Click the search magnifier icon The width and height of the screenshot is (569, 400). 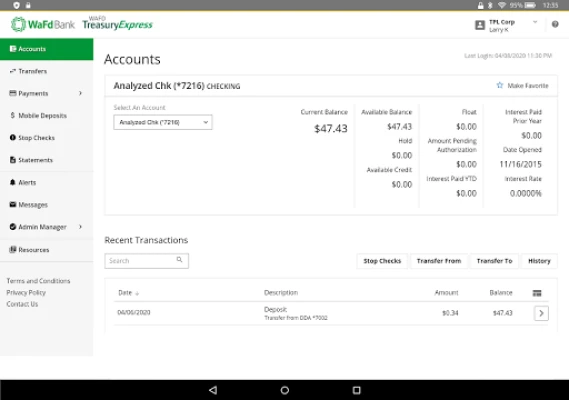[x=179, y=260]
